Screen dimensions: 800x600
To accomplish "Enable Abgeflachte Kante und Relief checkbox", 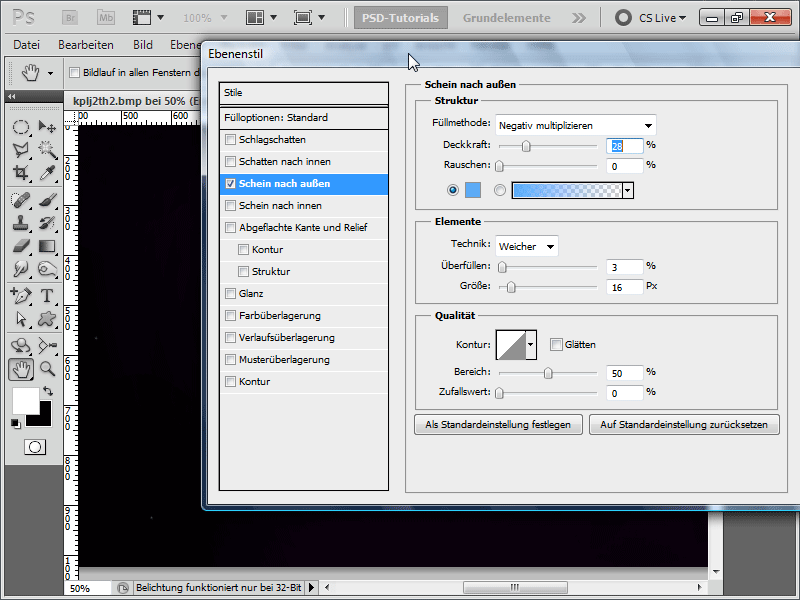I will [x=231, y=228].
